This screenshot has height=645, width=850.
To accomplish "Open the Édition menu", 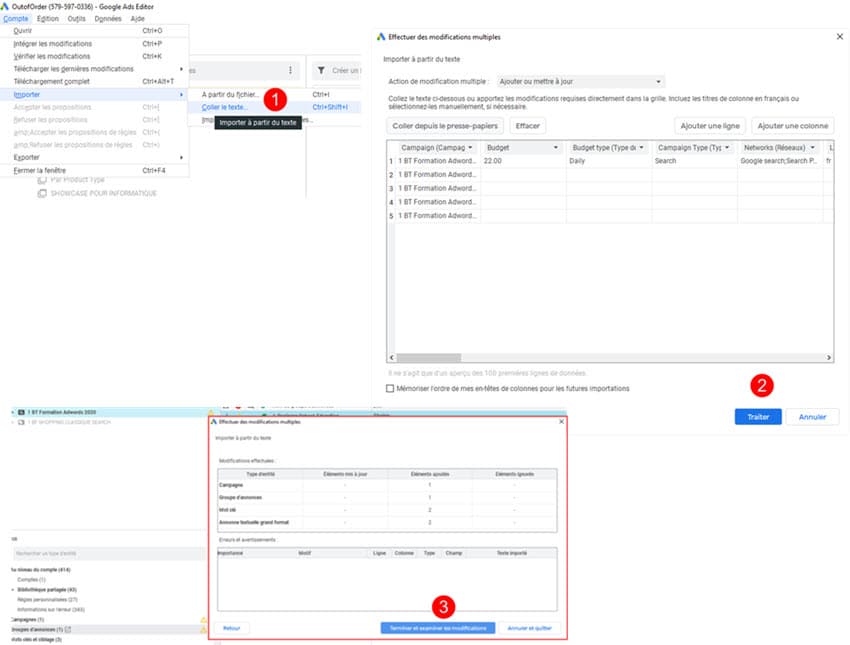I will tap(48, 18).
